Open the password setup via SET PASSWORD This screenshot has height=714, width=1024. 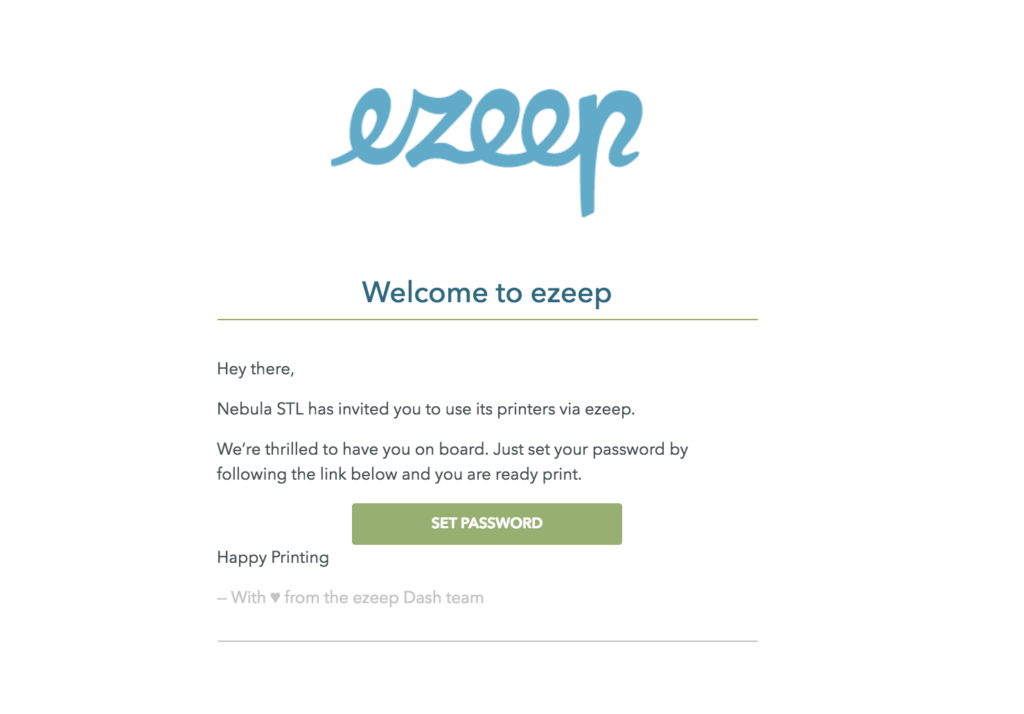click(487, 523)
